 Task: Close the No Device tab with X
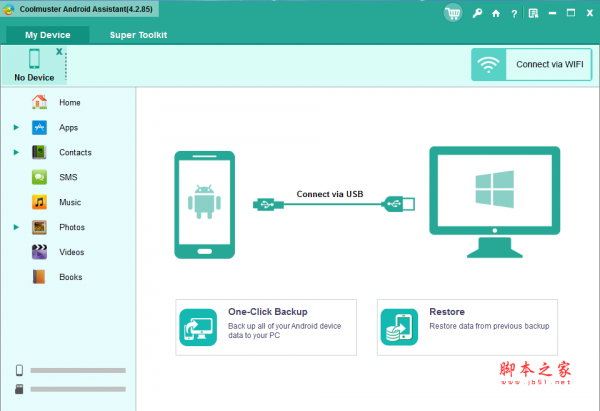(x=59, y=51)
